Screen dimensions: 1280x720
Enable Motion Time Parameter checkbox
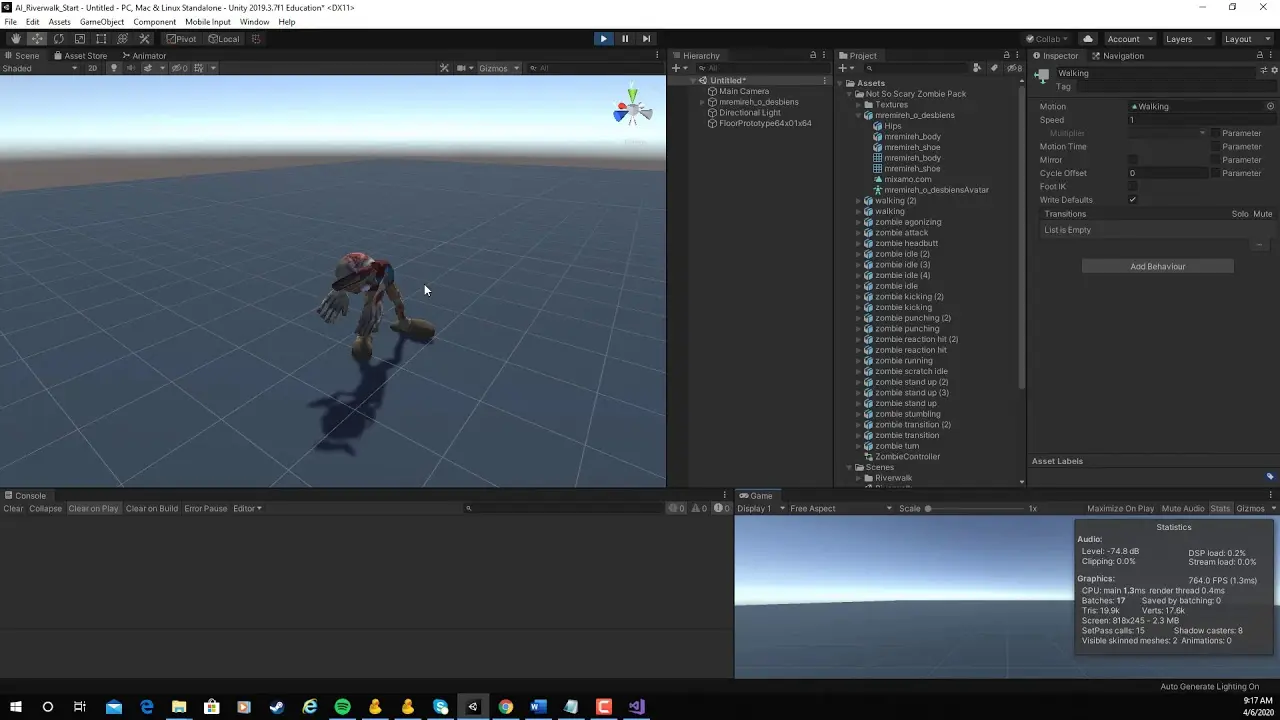1215,147
